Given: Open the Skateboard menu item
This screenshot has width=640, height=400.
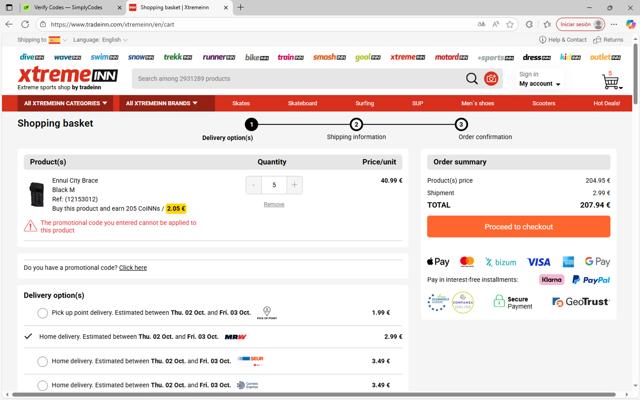Looking at the screenshot, I should click(302, 103).
